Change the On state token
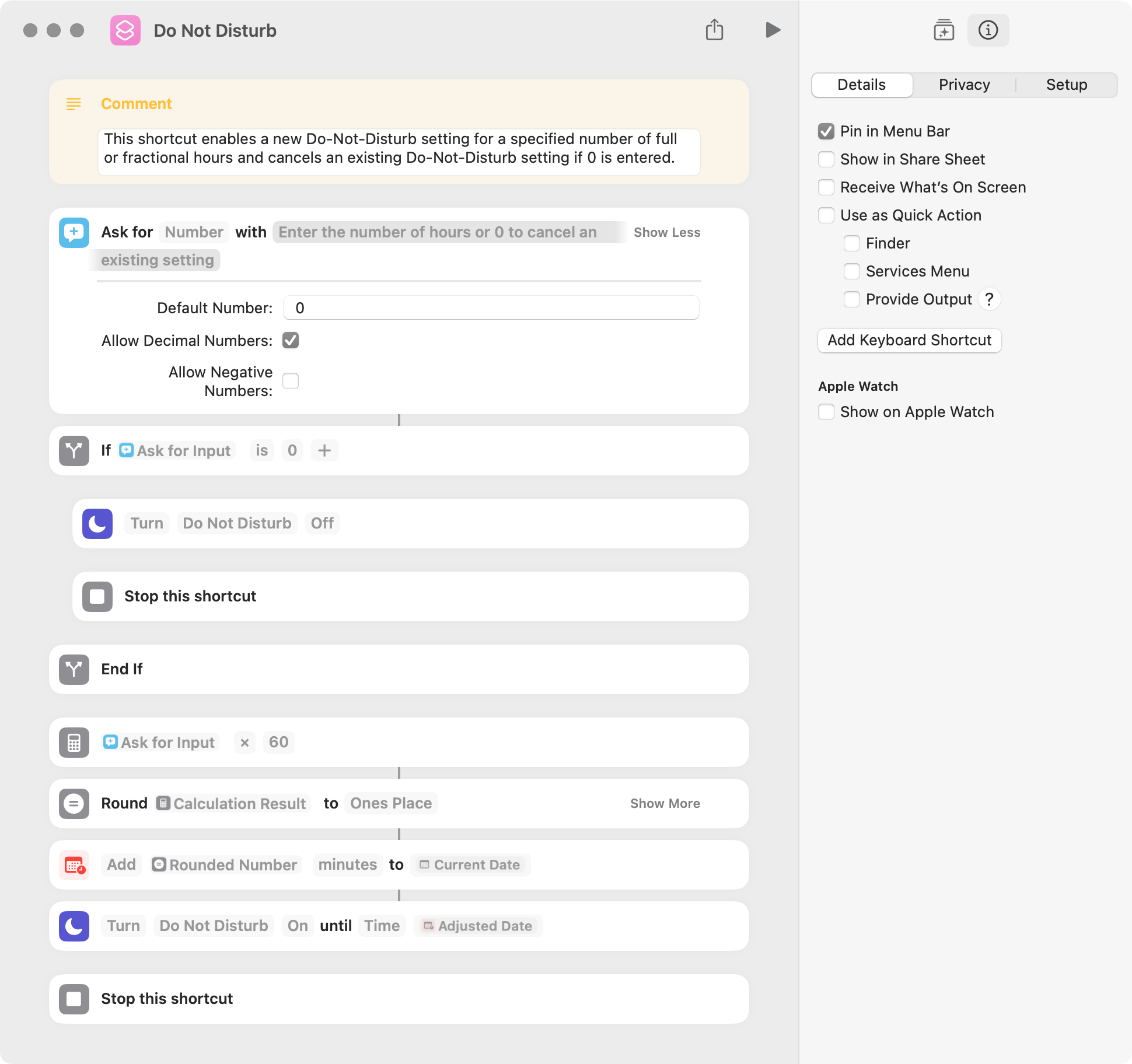The height and width of the screenshot is (1064, 1132). point(298,926)
